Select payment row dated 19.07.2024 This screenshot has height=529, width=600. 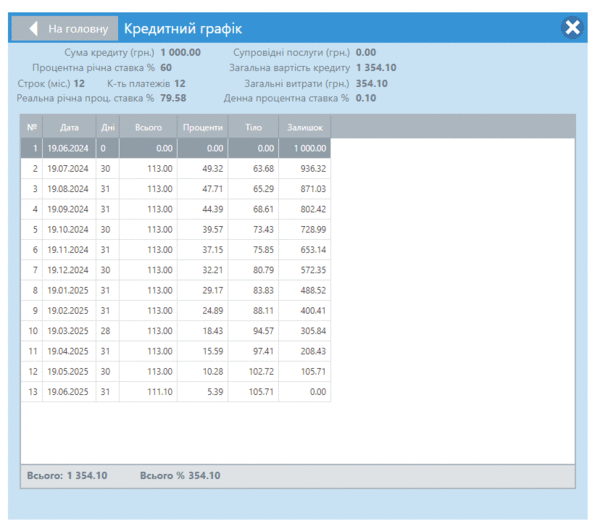pyautogui.click(x=69, y=169)
